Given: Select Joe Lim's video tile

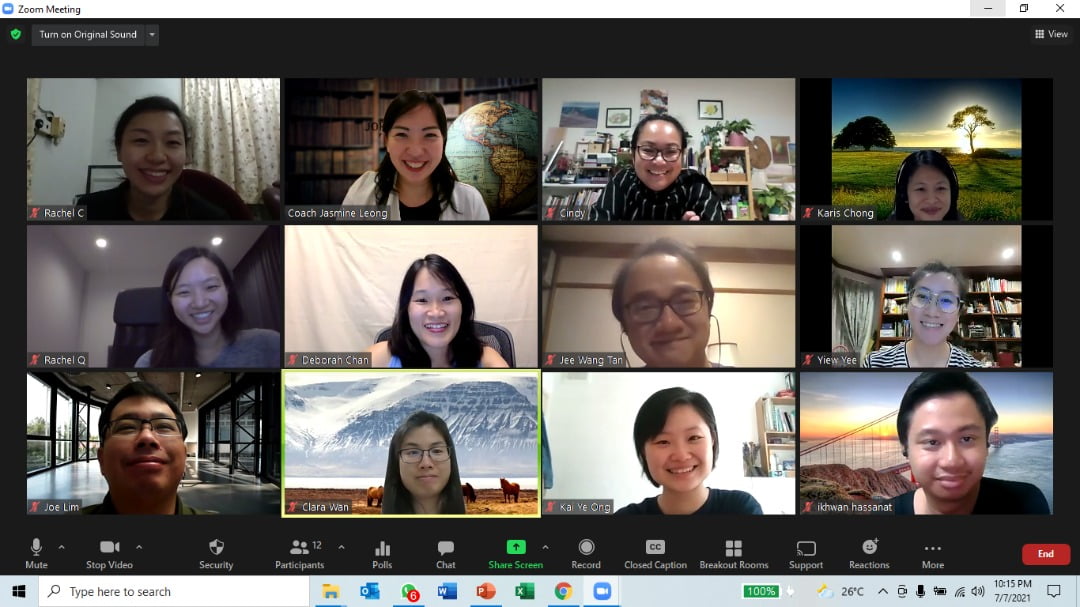Looking at the screenshot, I should (154, 443).
